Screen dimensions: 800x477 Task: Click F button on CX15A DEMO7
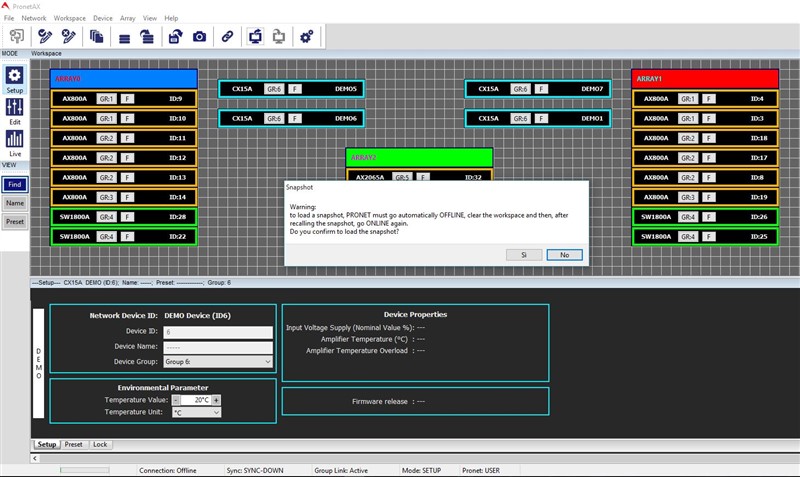pos(541,89)
